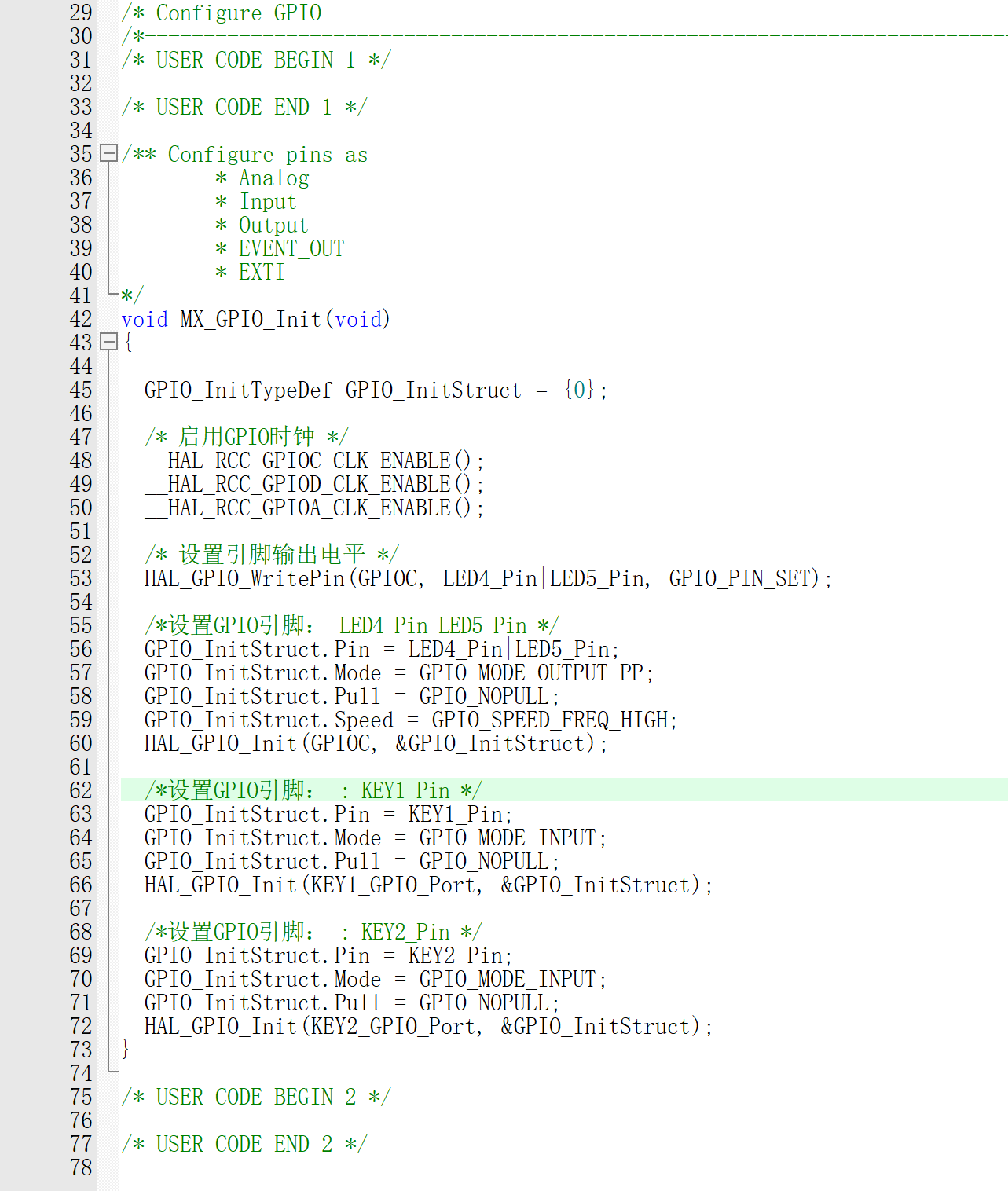Screen dimensions: 1008x1191
Task: Click '* EVENT_OUT' comment line
Action: [280, 248]
